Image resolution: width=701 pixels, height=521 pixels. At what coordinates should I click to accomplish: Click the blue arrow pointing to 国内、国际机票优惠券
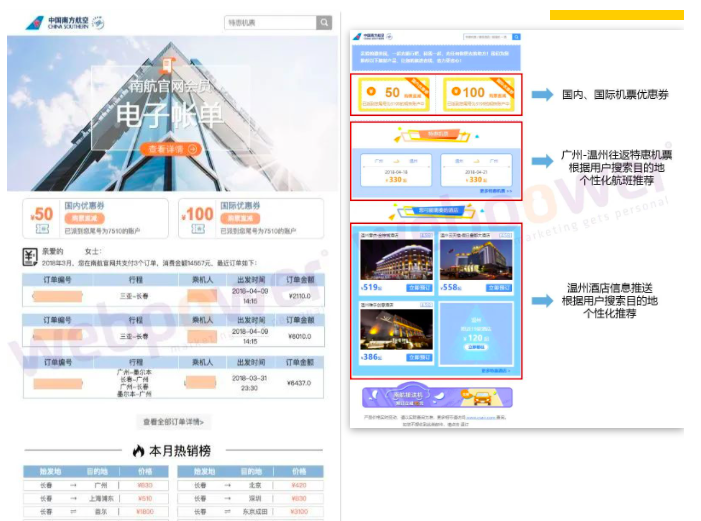pyautogui.click(x=541, y=95)
